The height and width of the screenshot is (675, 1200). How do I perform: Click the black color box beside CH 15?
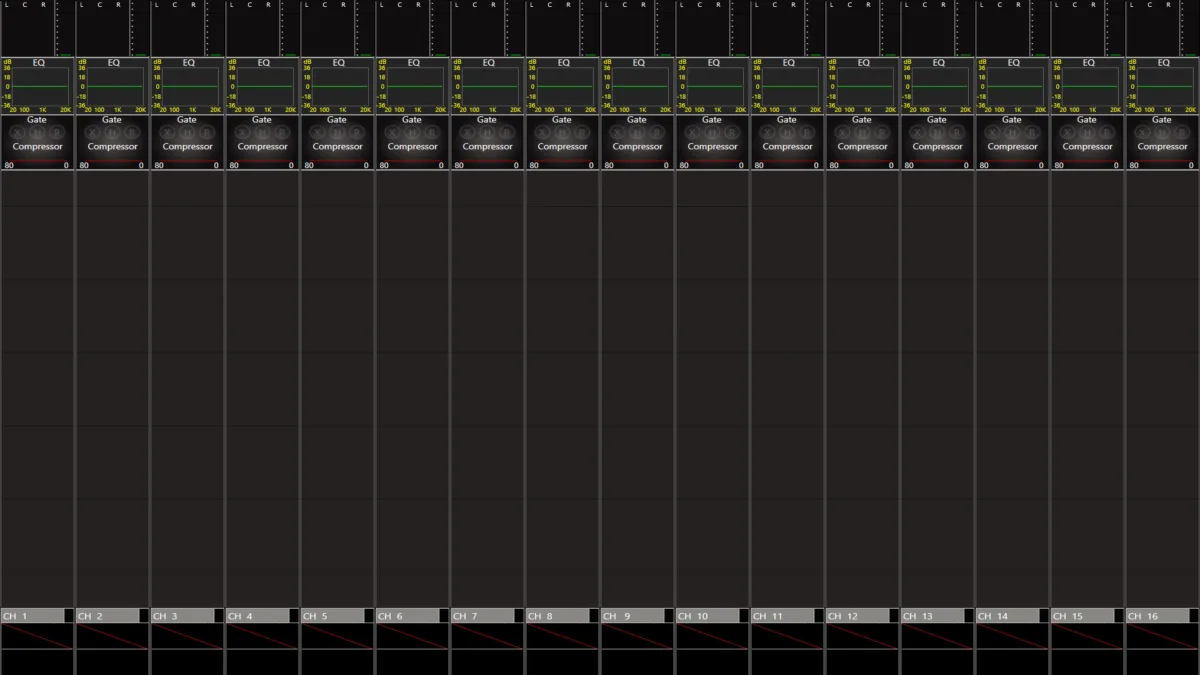(1119, 616)
